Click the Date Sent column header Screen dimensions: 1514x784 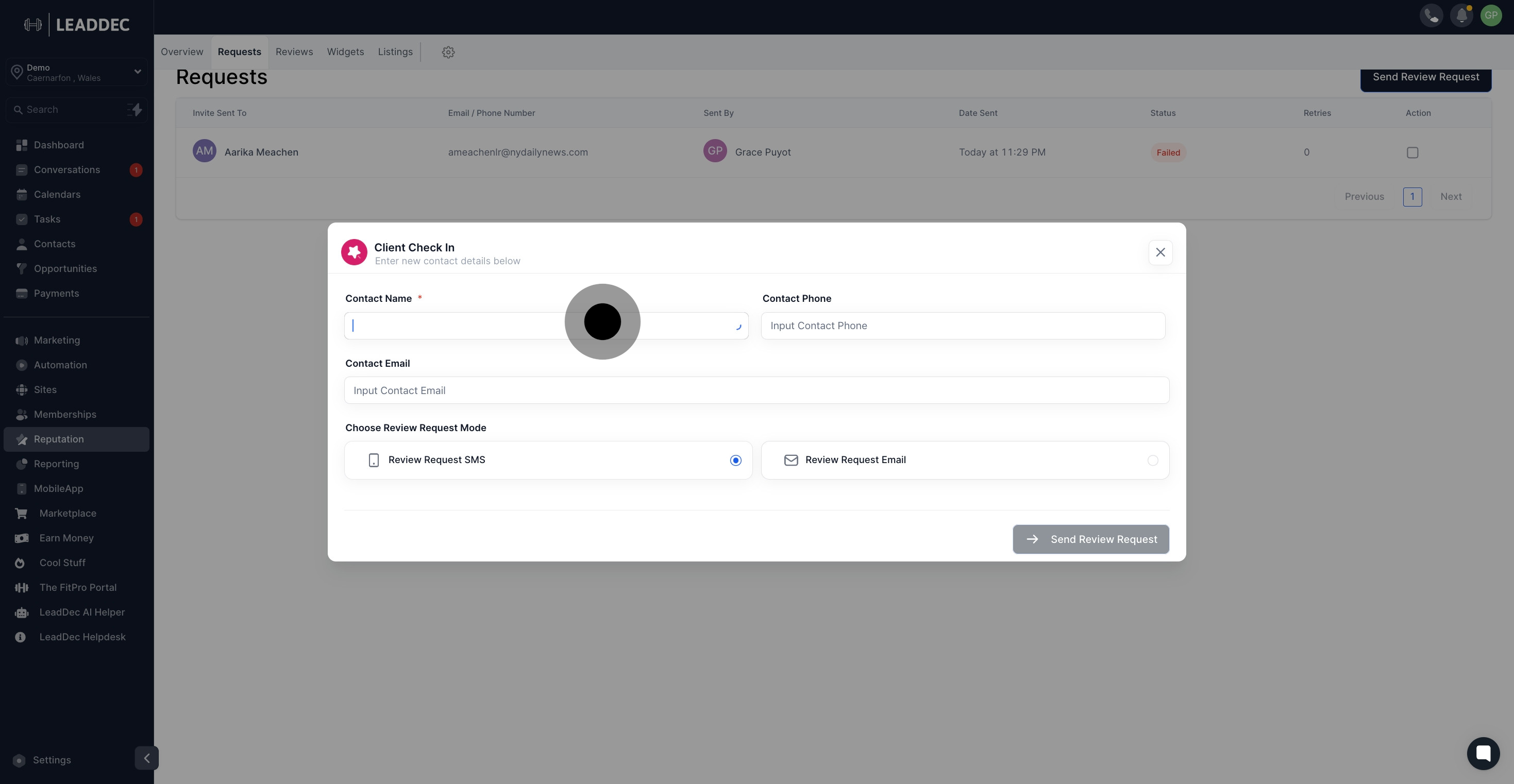click(978, 113)
